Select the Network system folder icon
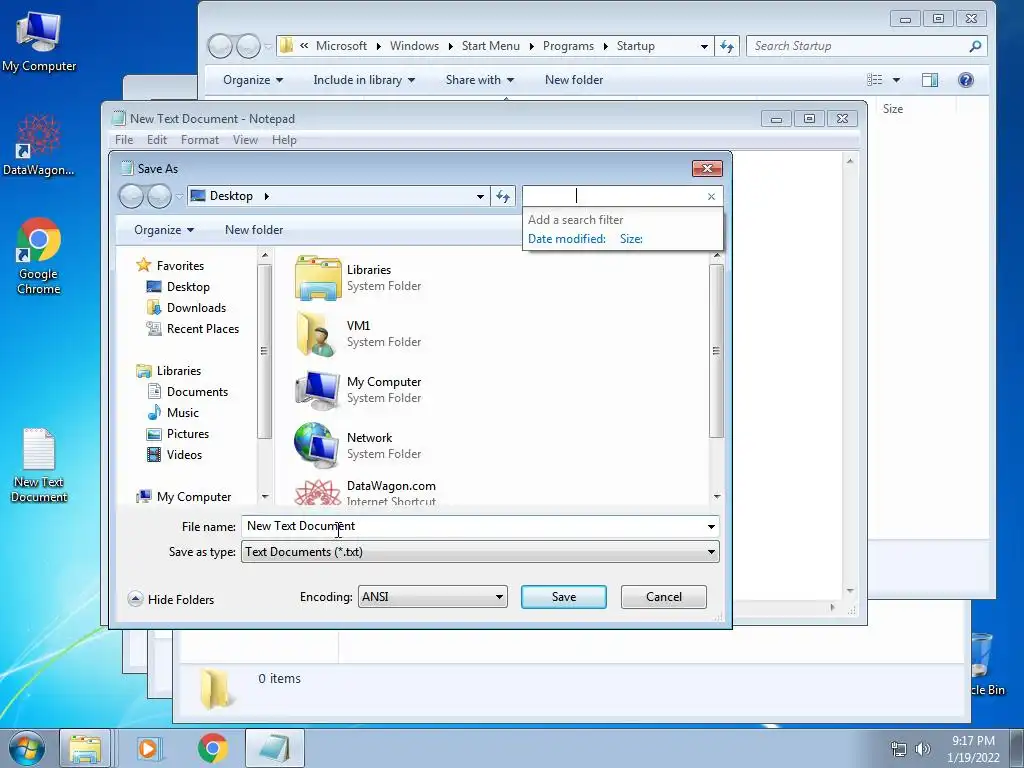The image size is (1024, 768). 318,445
